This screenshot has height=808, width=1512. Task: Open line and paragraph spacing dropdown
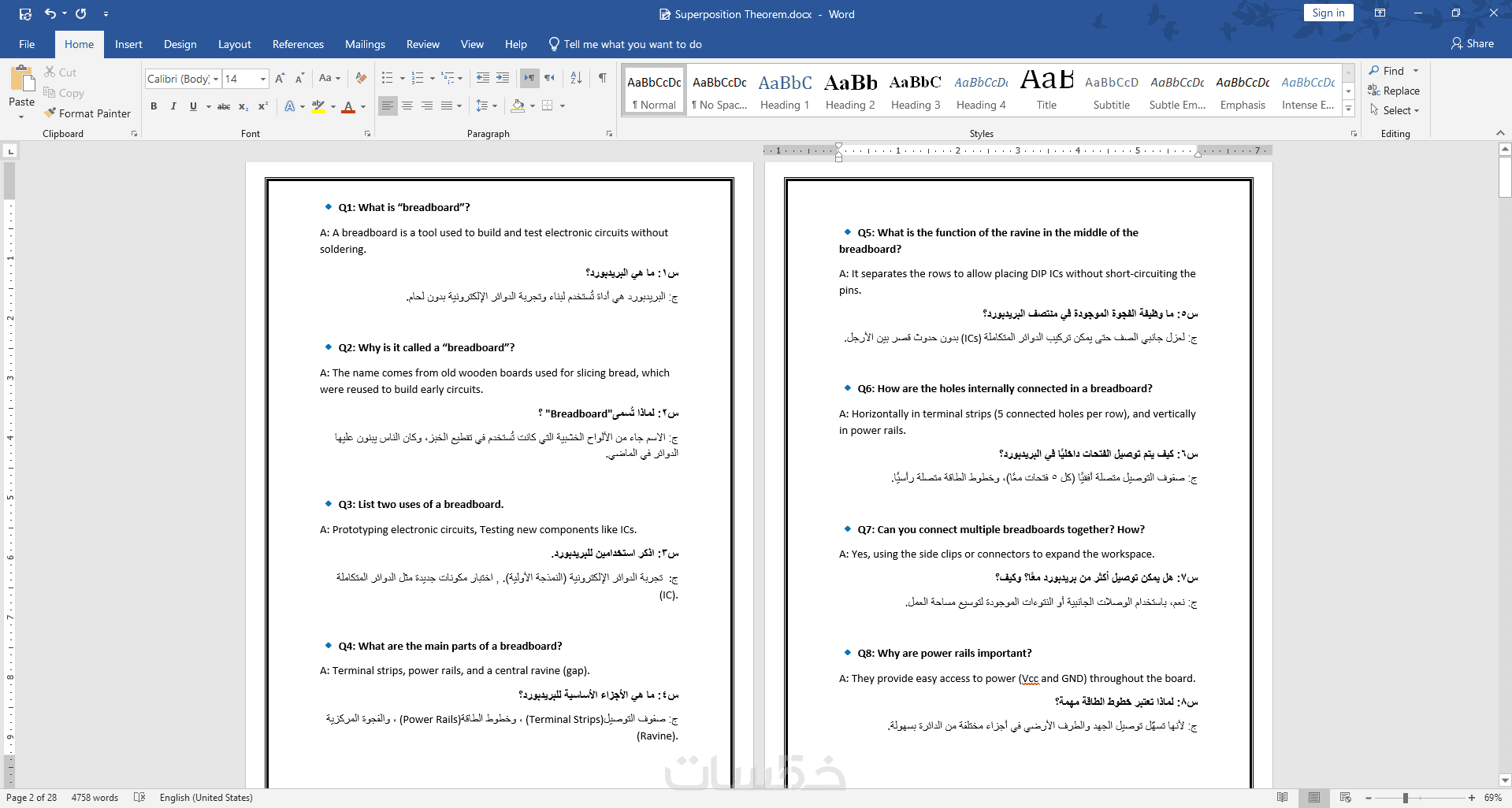click(487, 106)
